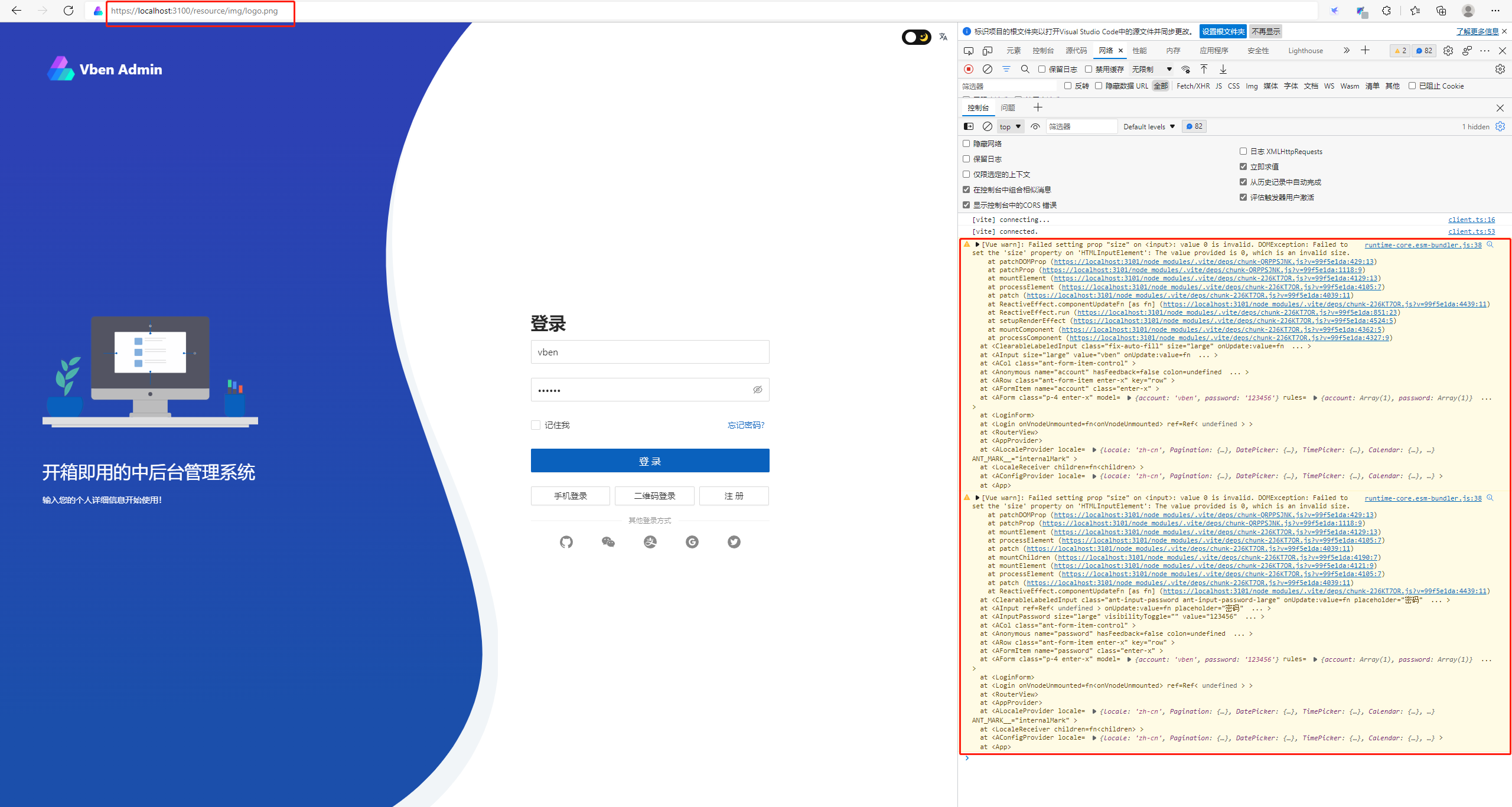
Task: Switch to the 元素 Elements tab
Action: 1014,51
